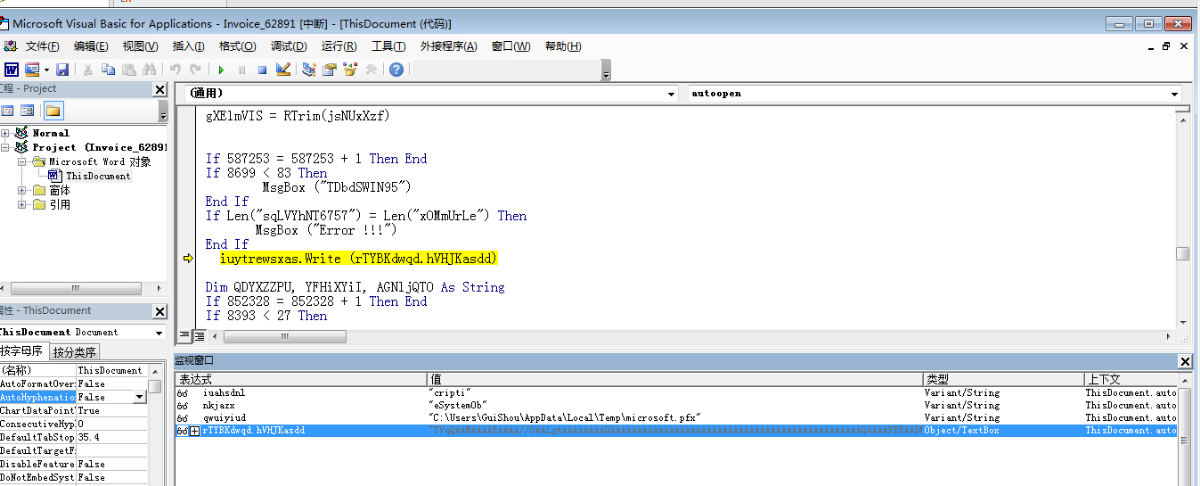Click the green Run macro play icon
The width and height of the screenshot is (1200, 486).
[221, 69]
